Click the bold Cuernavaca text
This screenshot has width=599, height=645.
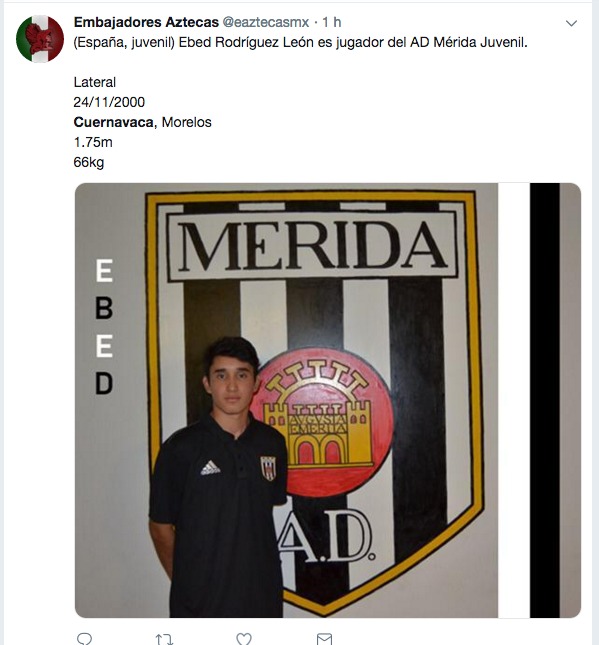(x=114, y=122)
